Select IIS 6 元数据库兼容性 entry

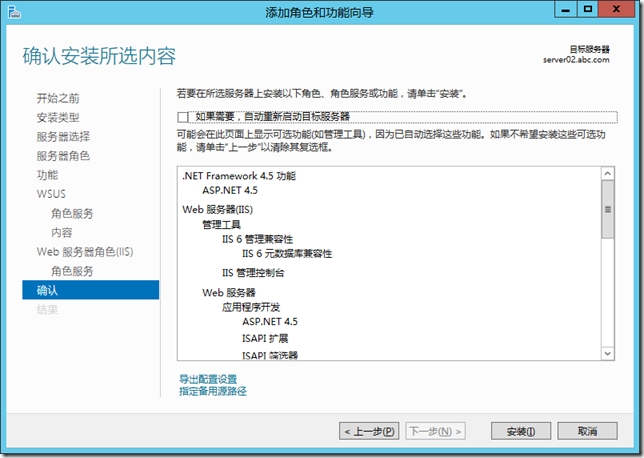pyautogui.click(x=287, y=253)
